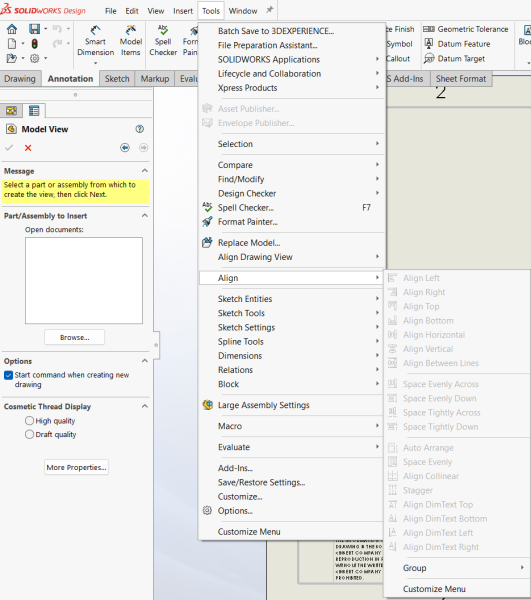Toggle Start command when creating new drawing
The image size is (531, 600).
point(8,375)
